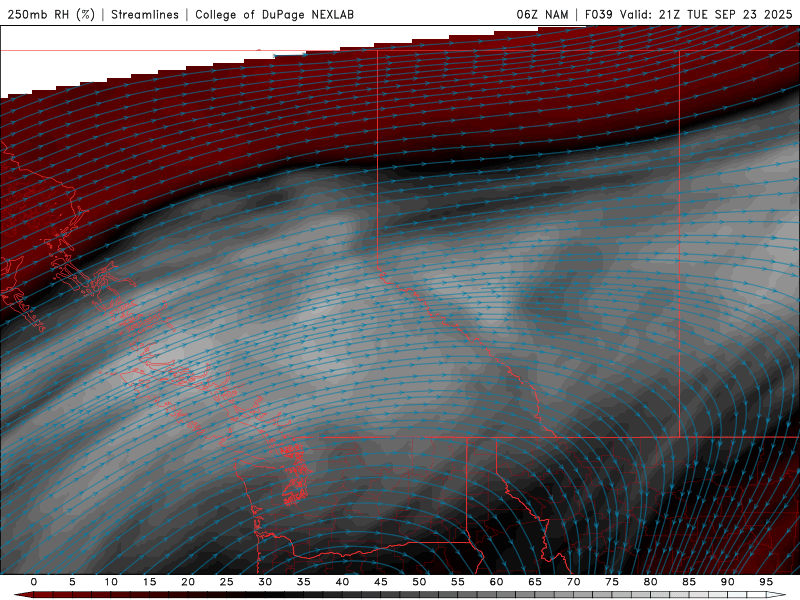This screenshot has width=800, height=600.
Task: Click the '06Z NAM' model run label
Action: point(542,14)
